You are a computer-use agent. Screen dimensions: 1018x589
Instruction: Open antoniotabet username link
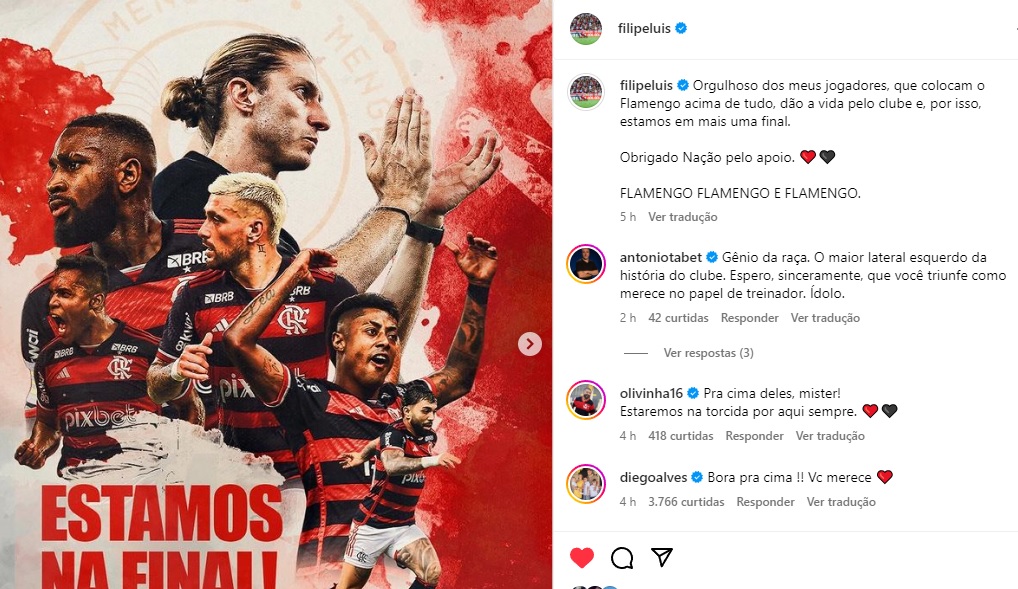tap(661, 257)
